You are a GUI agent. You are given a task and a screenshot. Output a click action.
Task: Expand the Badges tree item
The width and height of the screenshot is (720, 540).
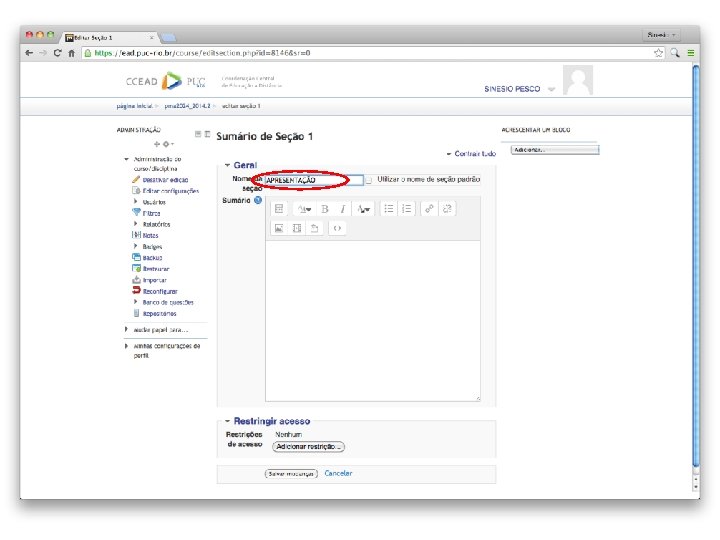click(135, 246)
